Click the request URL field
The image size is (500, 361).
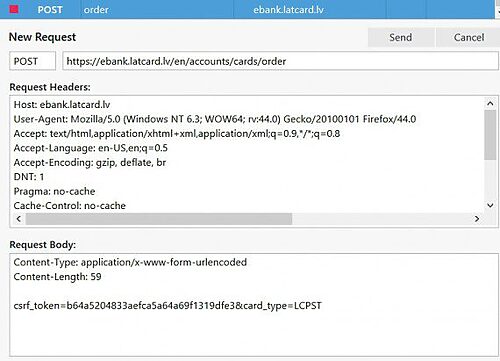pos(280,61)
